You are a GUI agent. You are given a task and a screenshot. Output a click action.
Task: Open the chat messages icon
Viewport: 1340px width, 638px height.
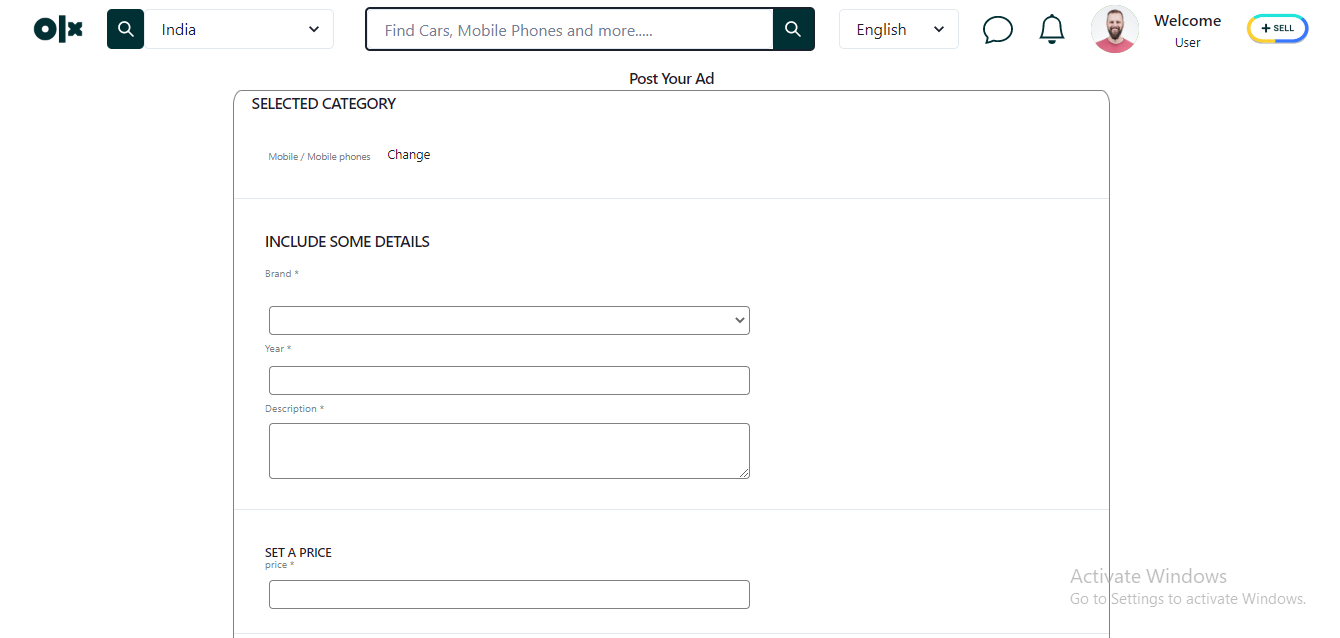click(998, 29)
